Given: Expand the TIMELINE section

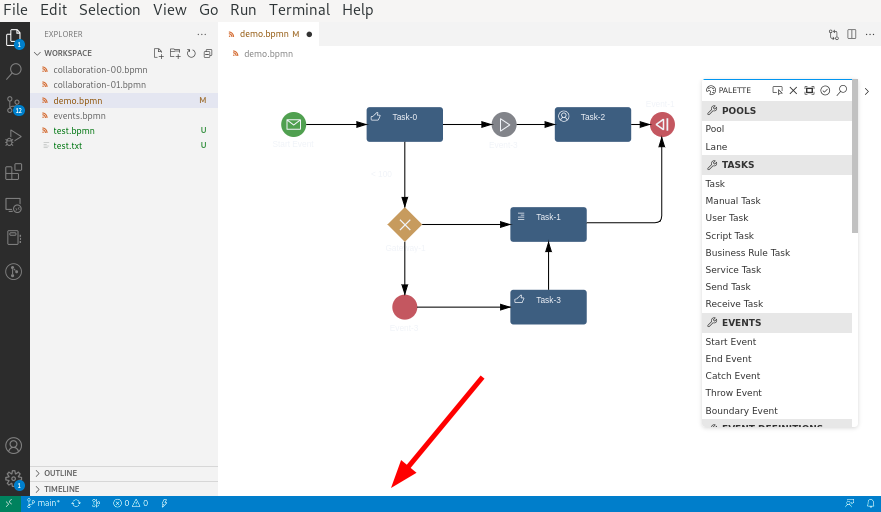Looking at the screenshot, I should pos(124,489).
